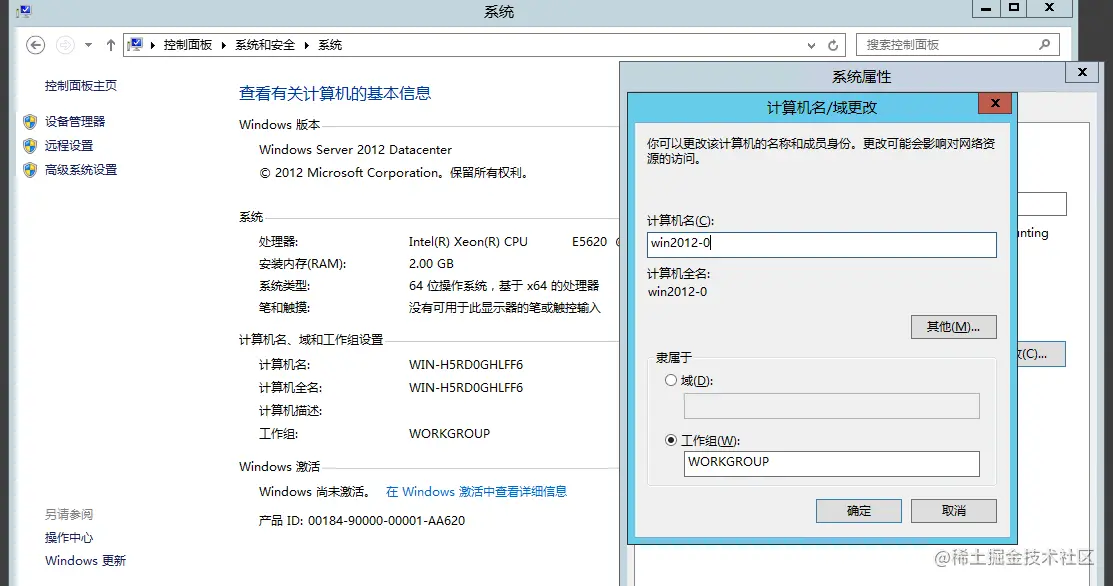1113x586 pixels.
Task: Click the shield icon beside 远程设置
Action: point(30,146)
